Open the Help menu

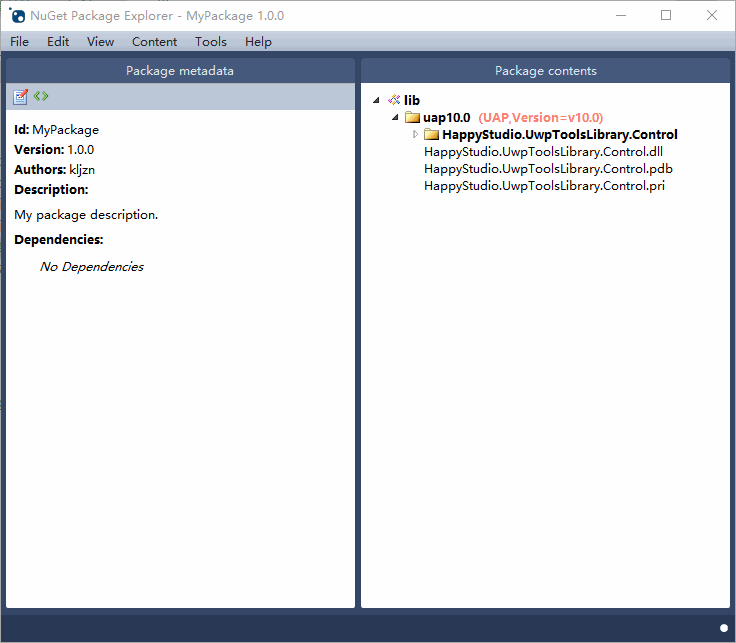point(258,42)
